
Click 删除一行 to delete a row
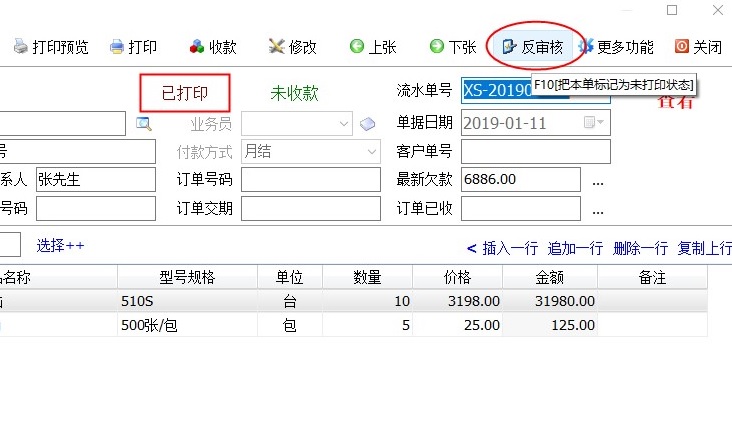640,249
